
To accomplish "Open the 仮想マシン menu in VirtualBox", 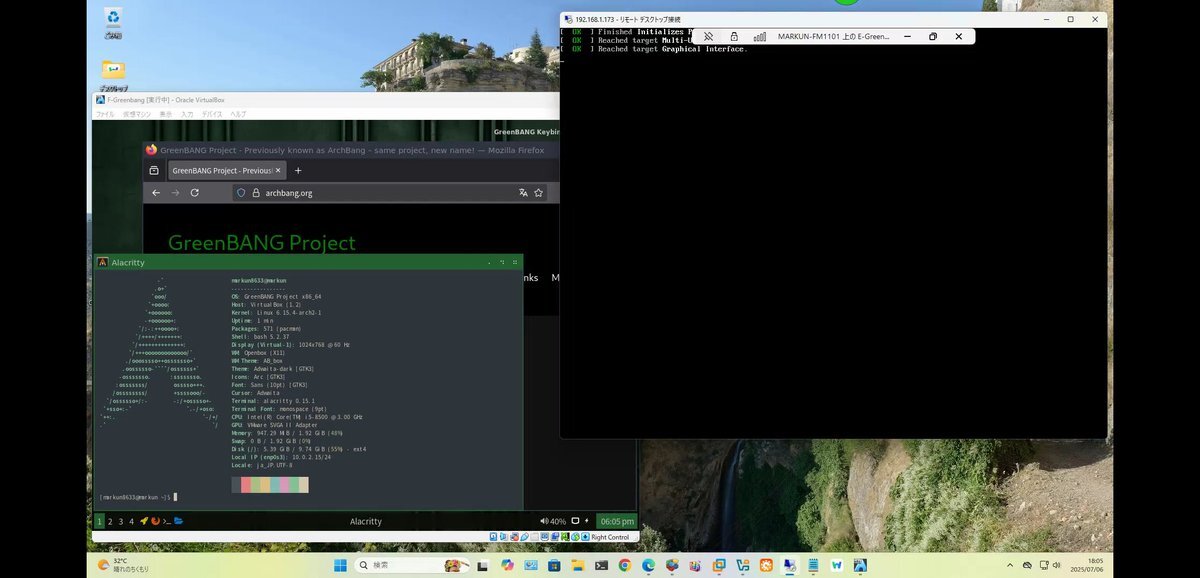I will [x=137, y=114].
